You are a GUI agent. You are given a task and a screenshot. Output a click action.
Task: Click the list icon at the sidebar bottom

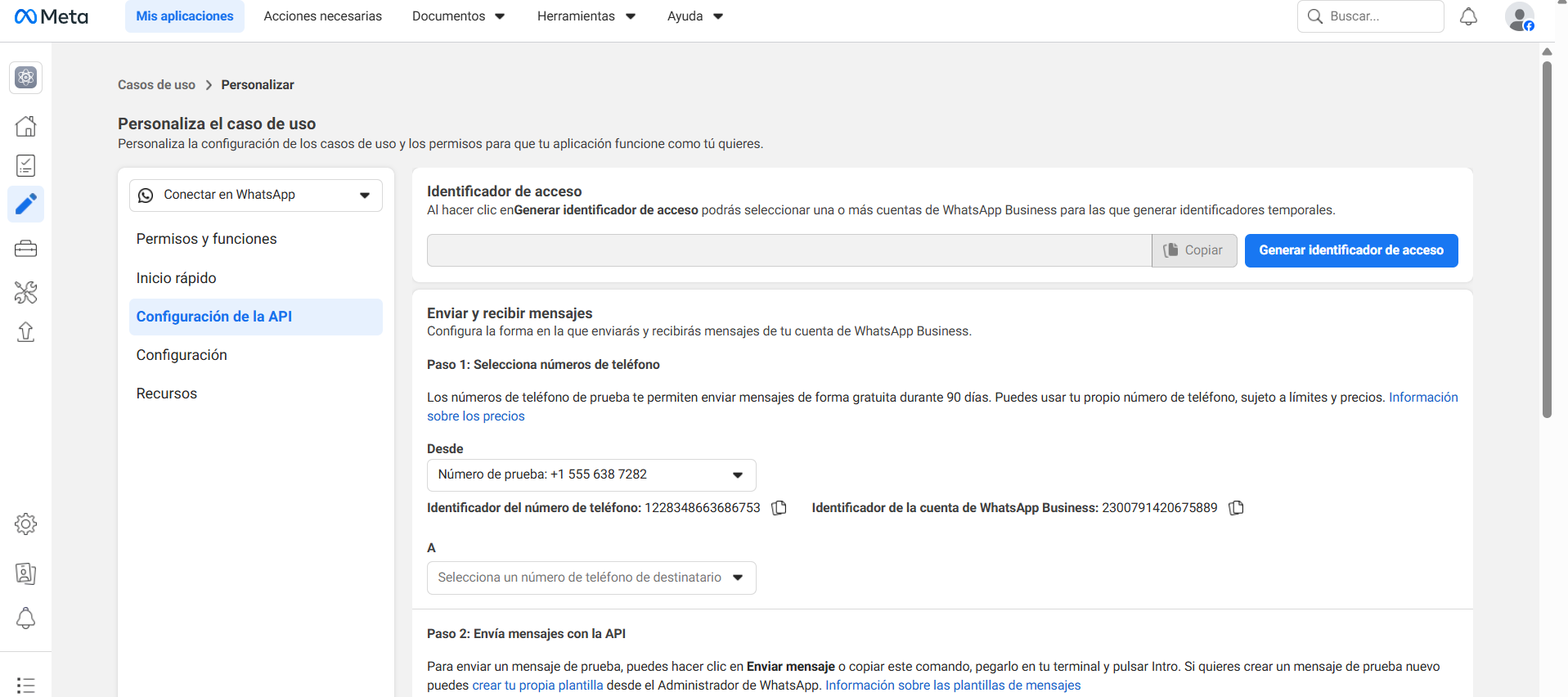click(x=26, y=686)
